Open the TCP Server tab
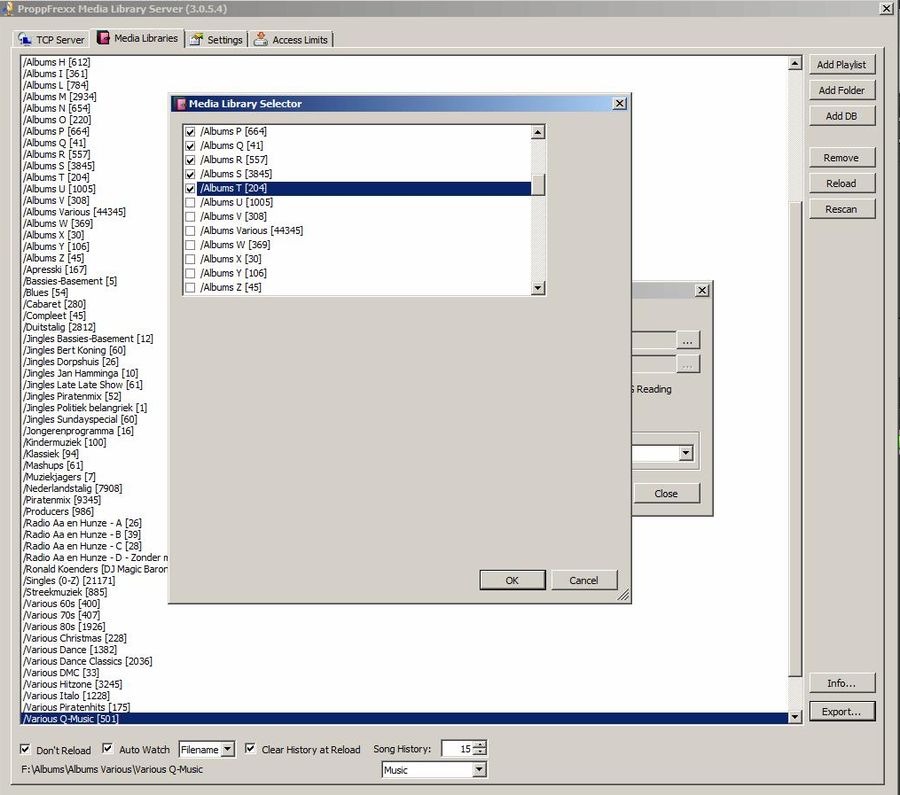 tap(52, 40)
